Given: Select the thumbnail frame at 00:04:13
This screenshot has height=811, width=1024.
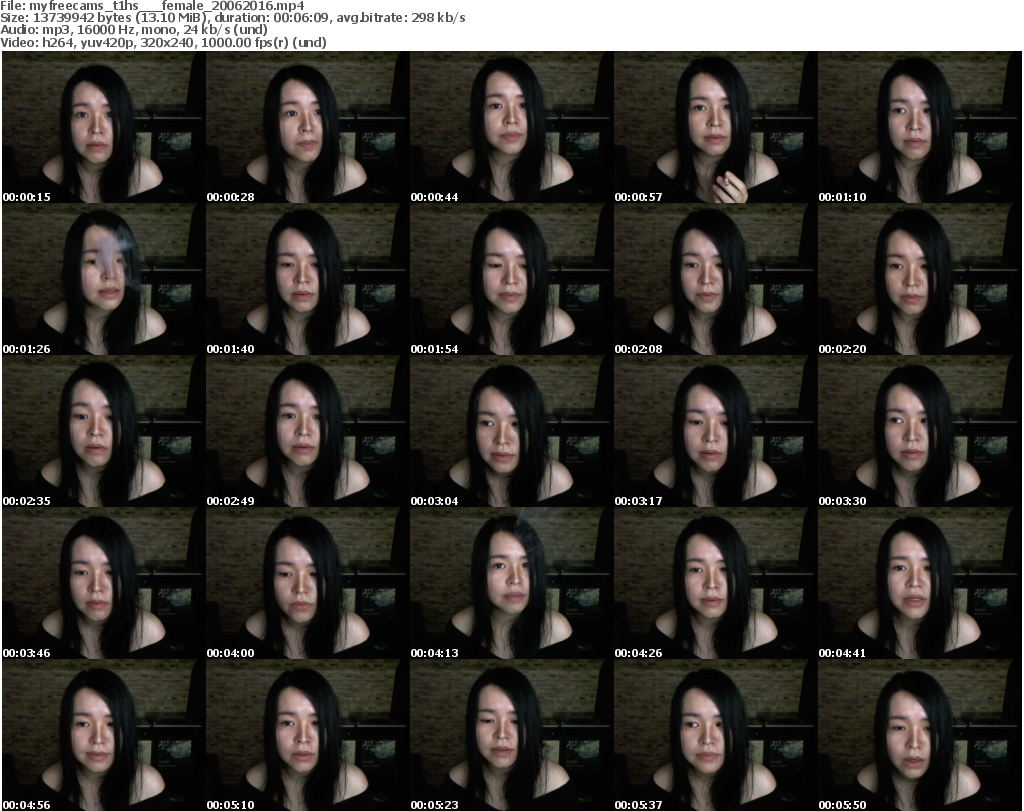Looking at the screenshot, I should [x=511, y=584].
